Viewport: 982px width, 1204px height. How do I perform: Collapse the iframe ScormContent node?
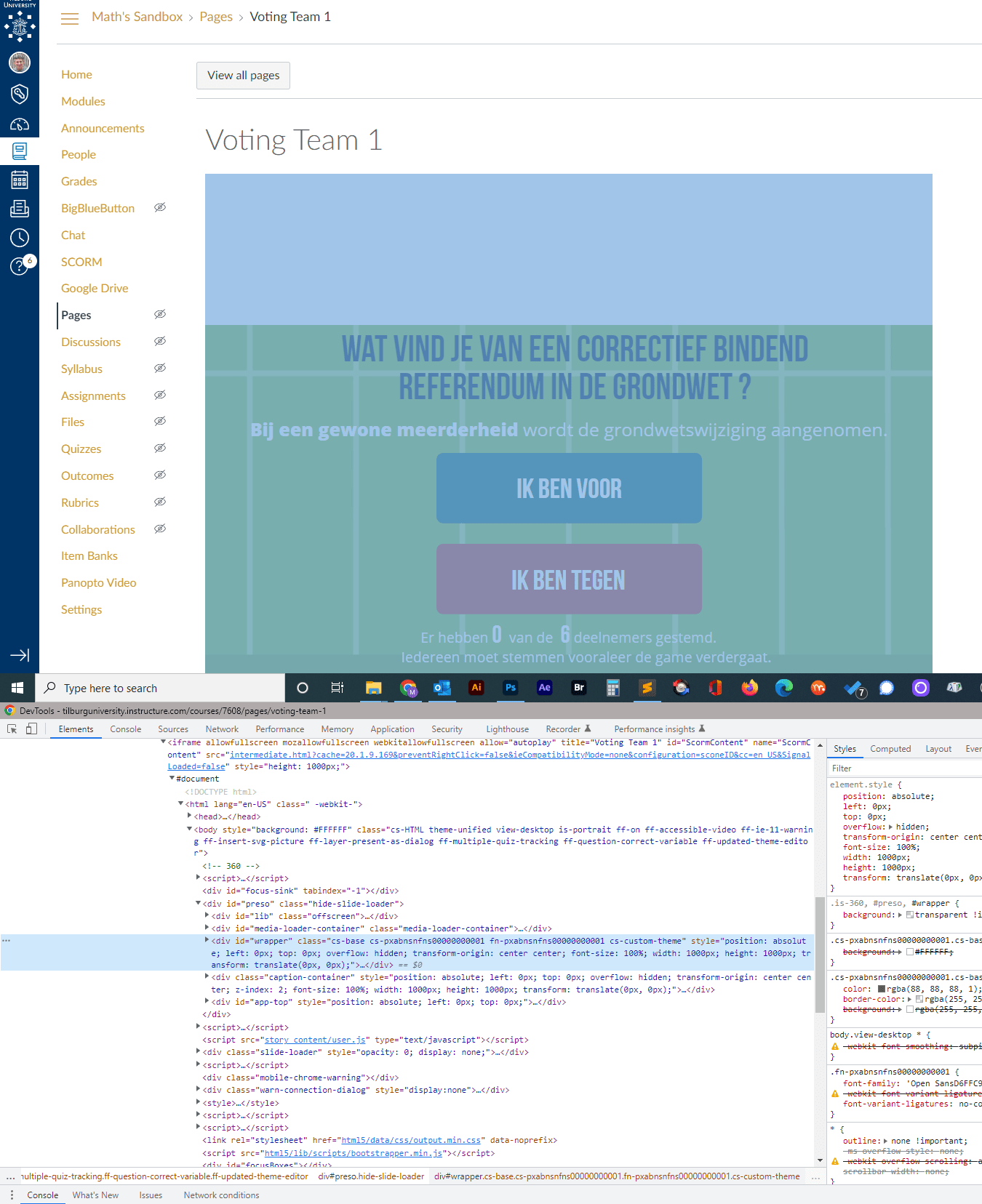(163, 742)
